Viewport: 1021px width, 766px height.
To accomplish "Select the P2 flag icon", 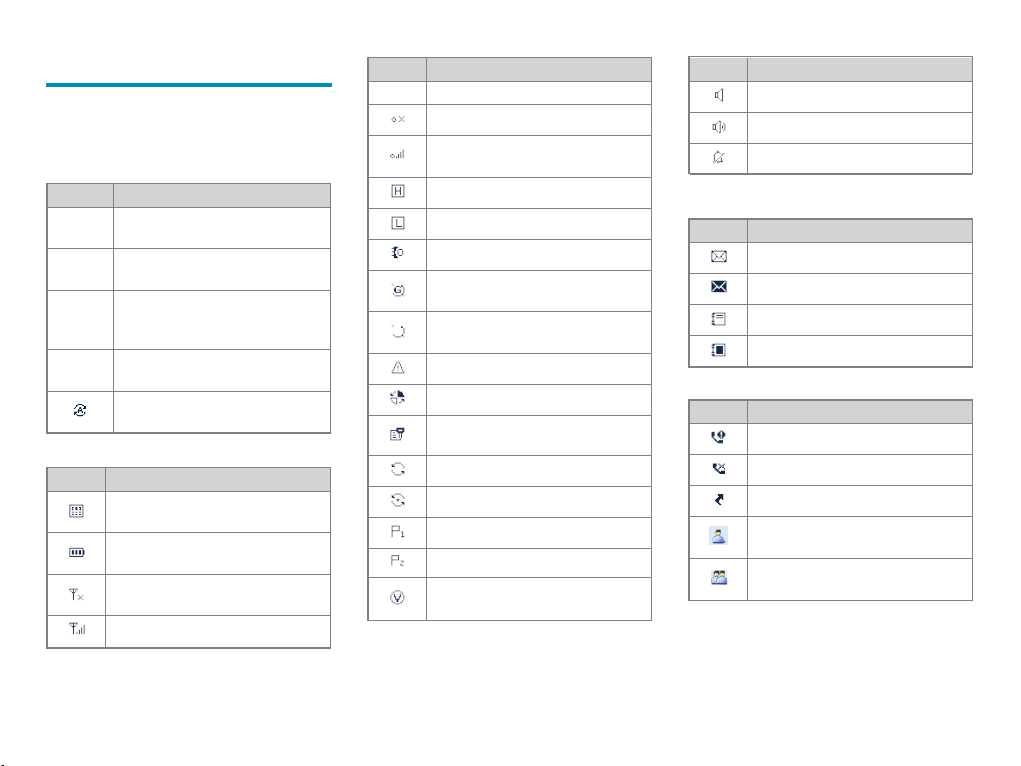I will pos(397,560).
